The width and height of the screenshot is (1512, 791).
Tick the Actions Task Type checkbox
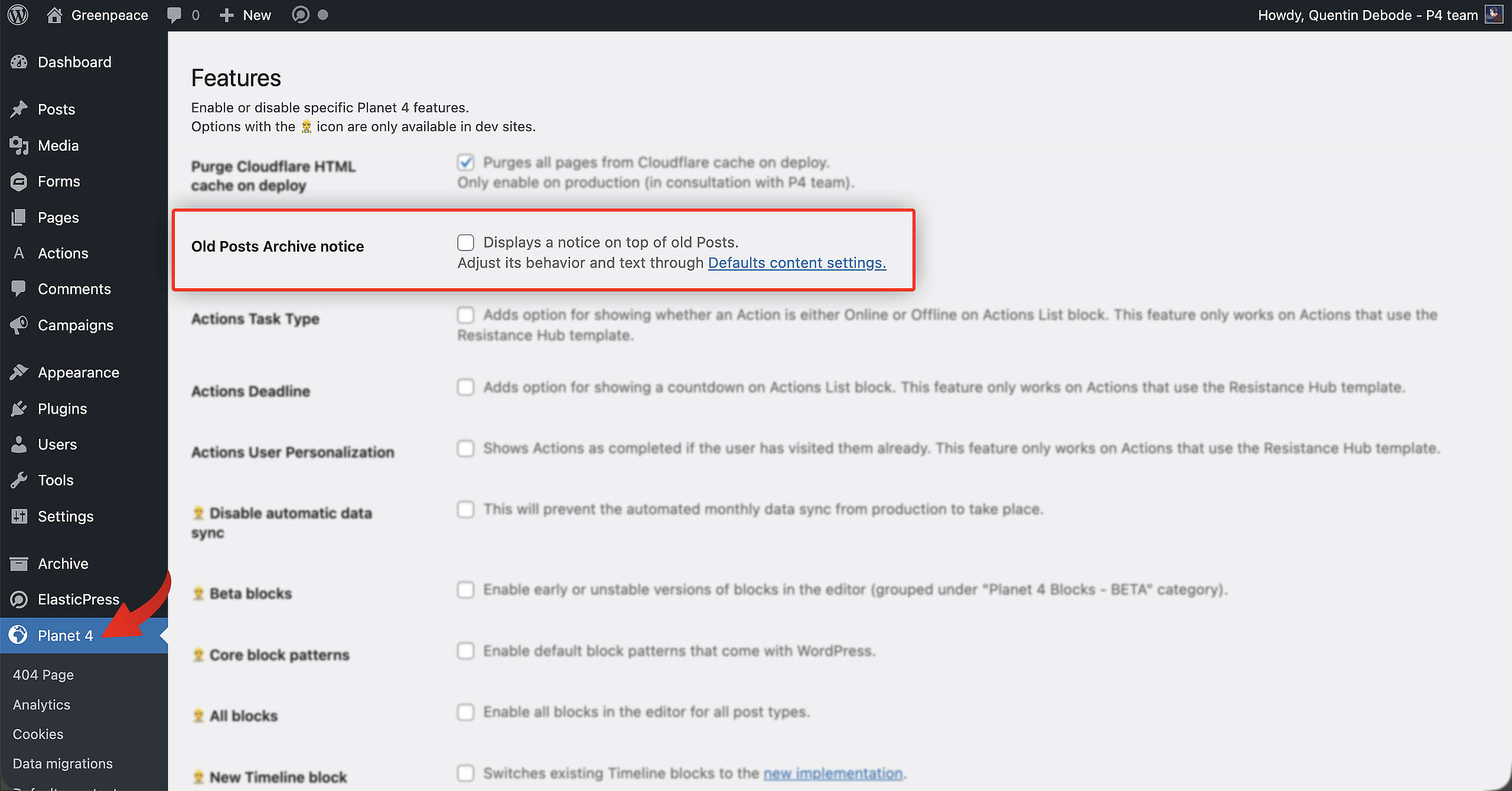coord(465,315)
